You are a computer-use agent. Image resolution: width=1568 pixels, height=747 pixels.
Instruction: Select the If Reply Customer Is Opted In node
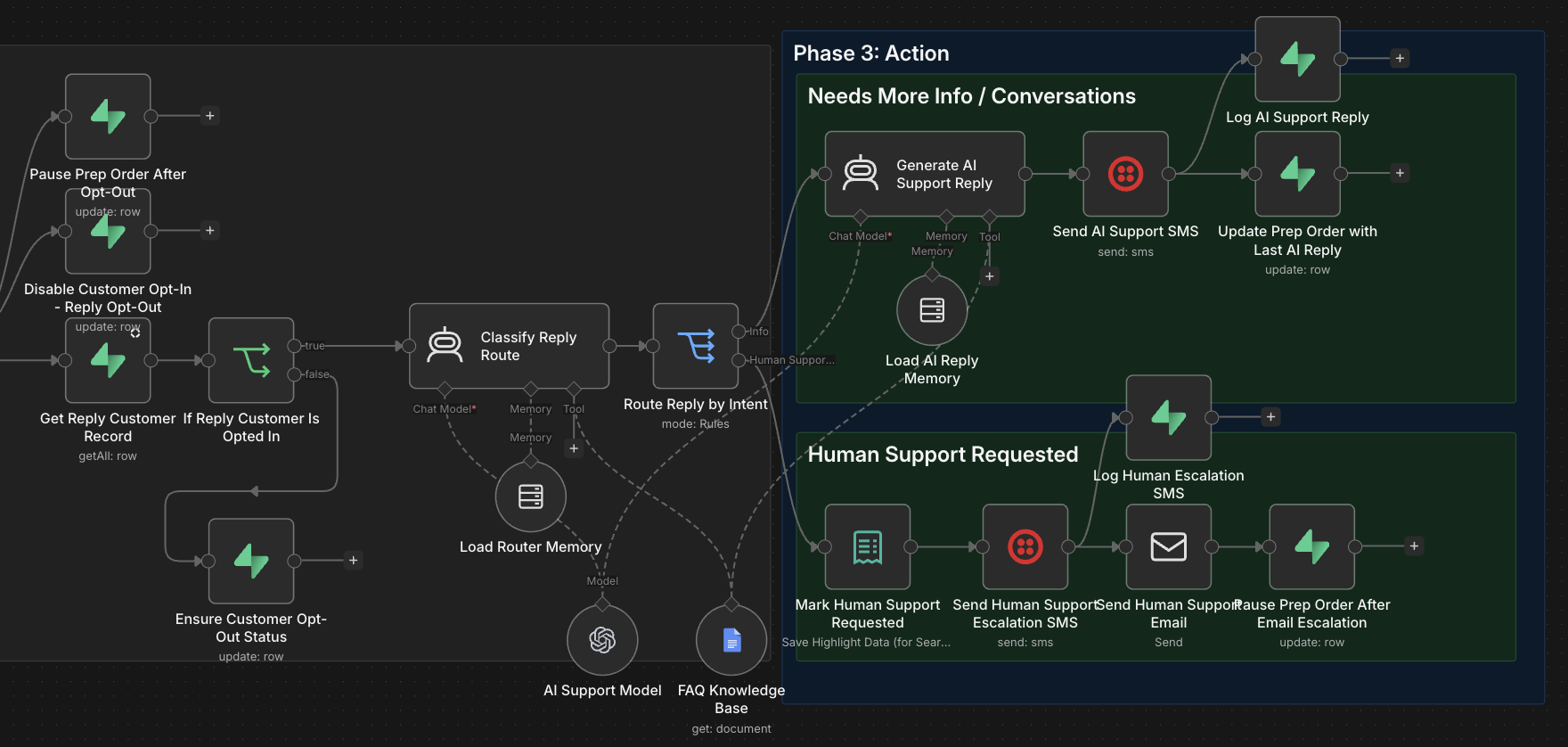pos(251,360)
